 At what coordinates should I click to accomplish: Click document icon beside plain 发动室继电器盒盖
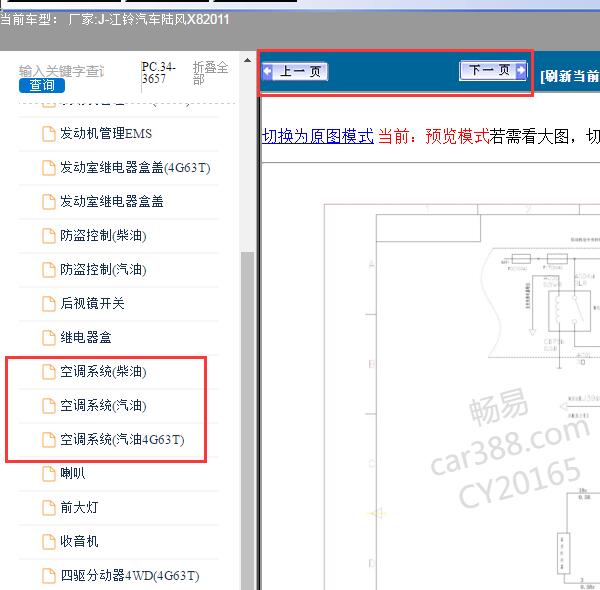click(49, 201)
